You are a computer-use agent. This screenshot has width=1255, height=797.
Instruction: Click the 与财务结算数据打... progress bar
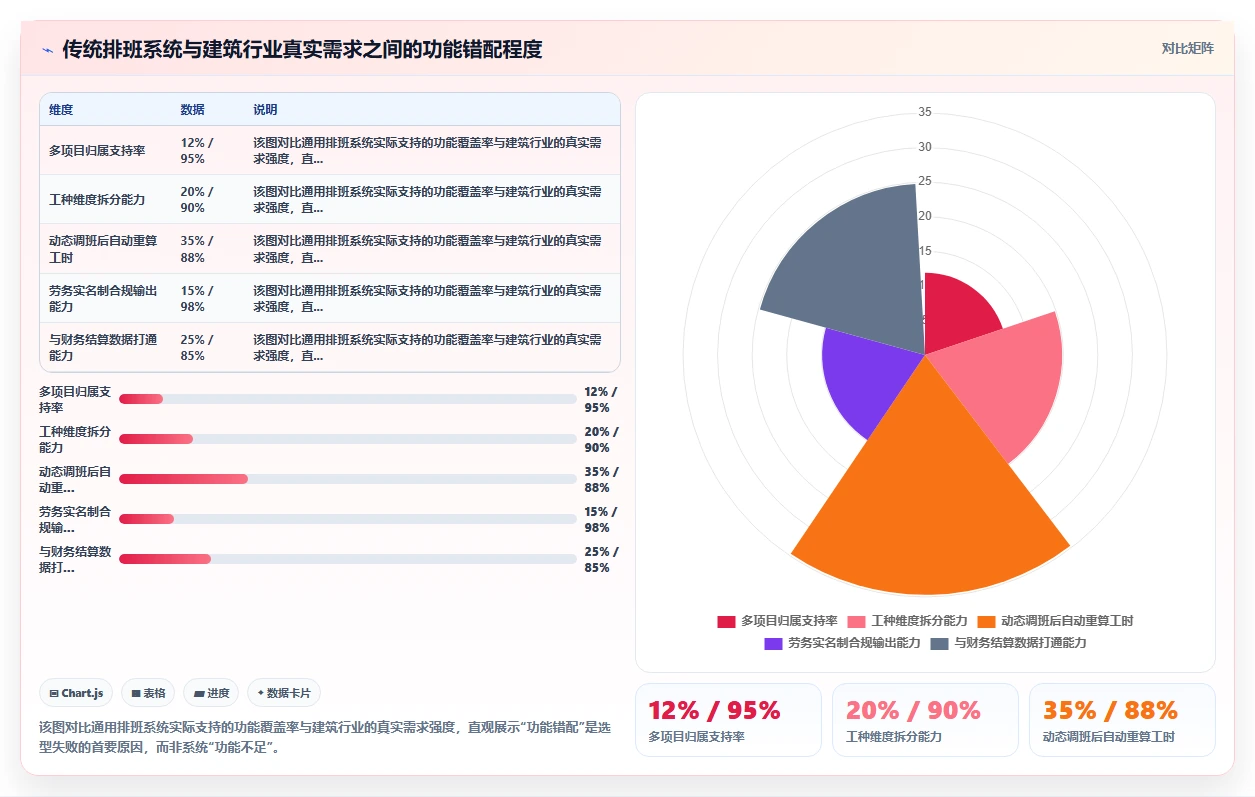click(348, 559)
